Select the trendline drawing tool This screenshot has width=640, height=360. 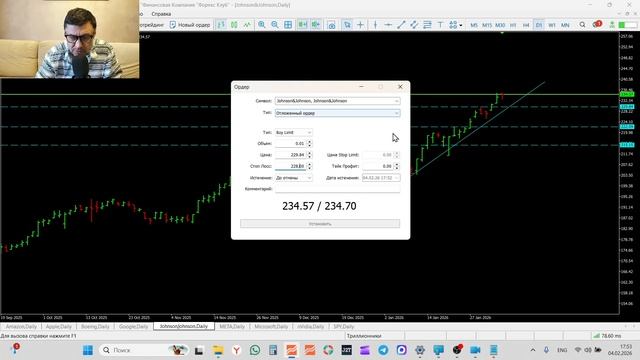coord(401,25)
